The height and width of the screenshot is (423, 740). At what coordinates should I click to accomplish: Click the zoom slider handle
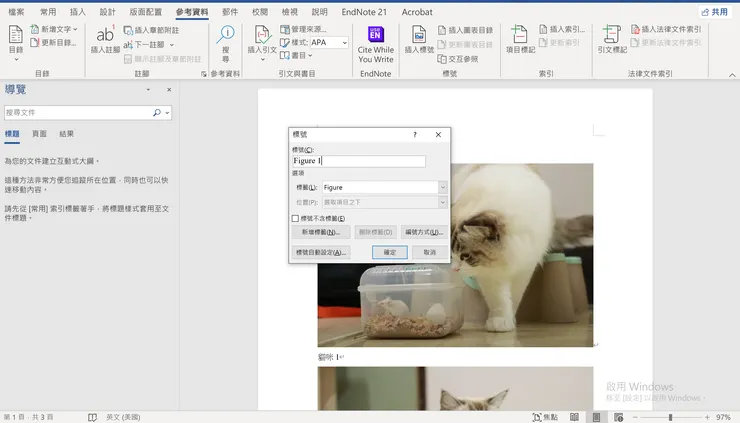pyautogui.click(x=670, y=417)
